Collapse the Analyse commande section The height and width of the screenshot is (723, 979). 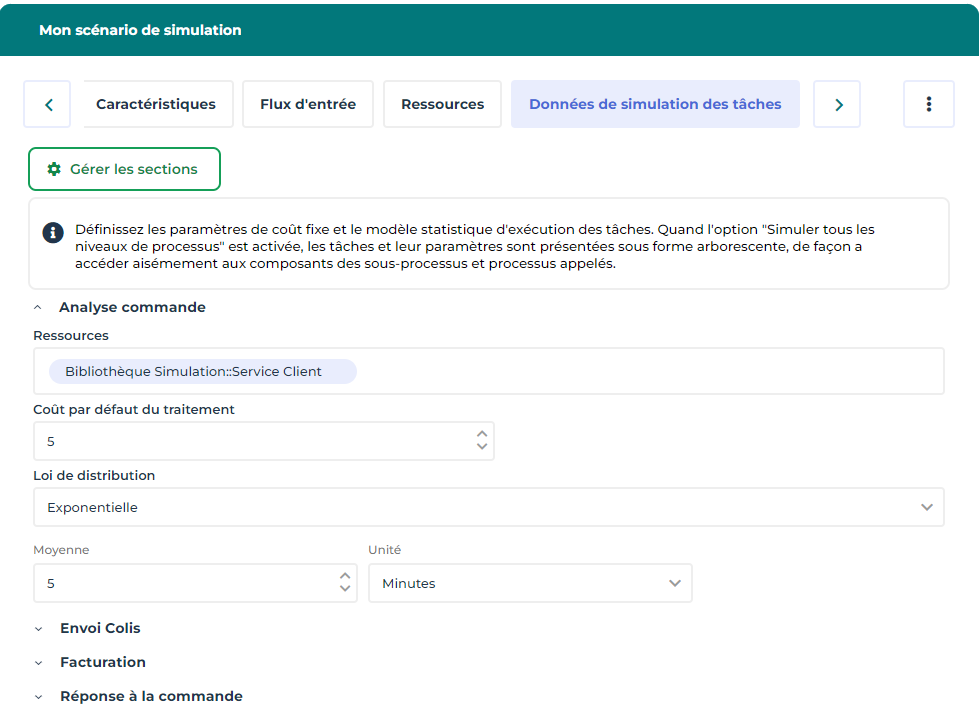38,308
